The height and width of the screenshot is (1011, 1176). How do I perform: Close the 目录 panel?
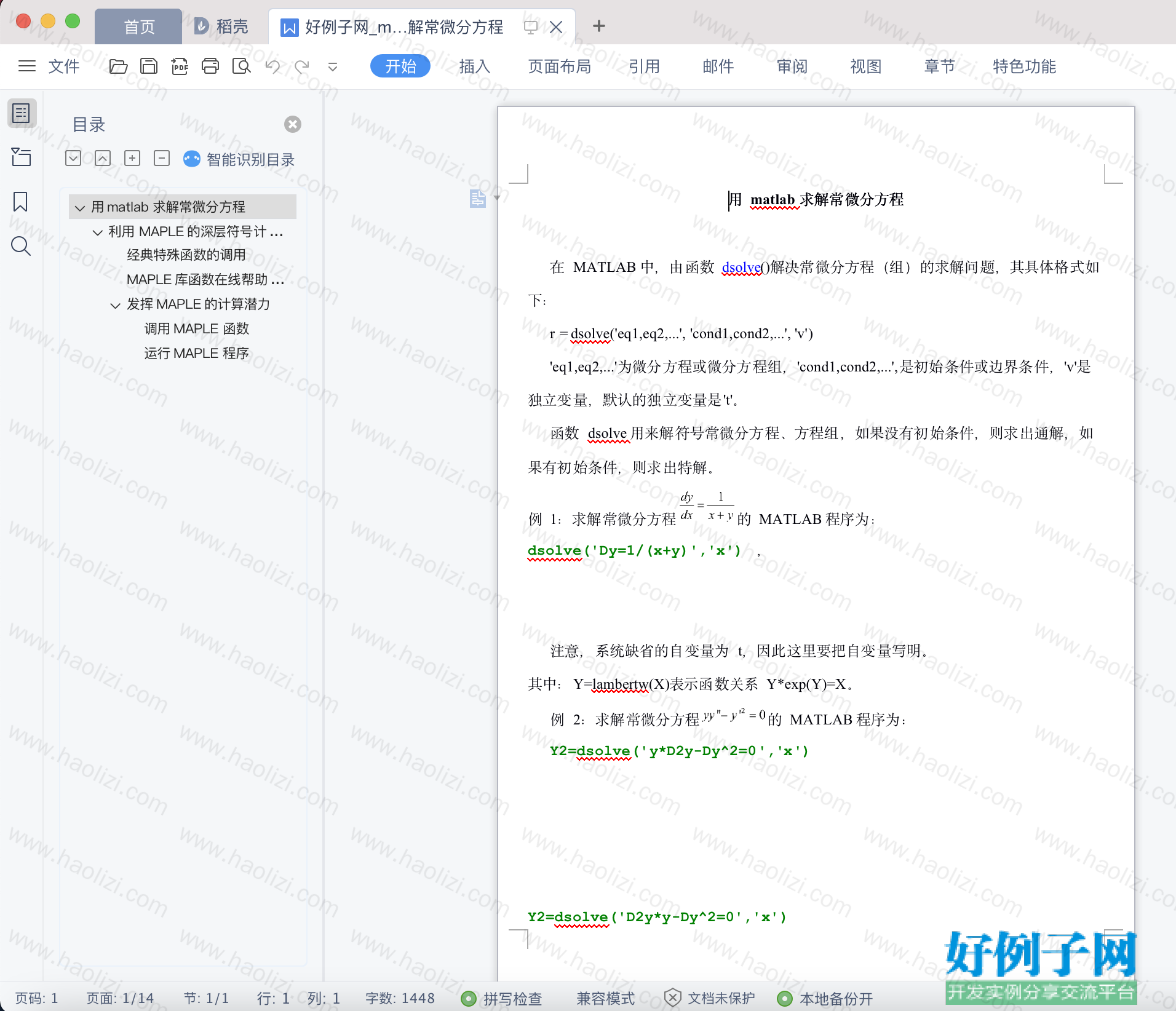pyautogui.click(x=293, y=124)
